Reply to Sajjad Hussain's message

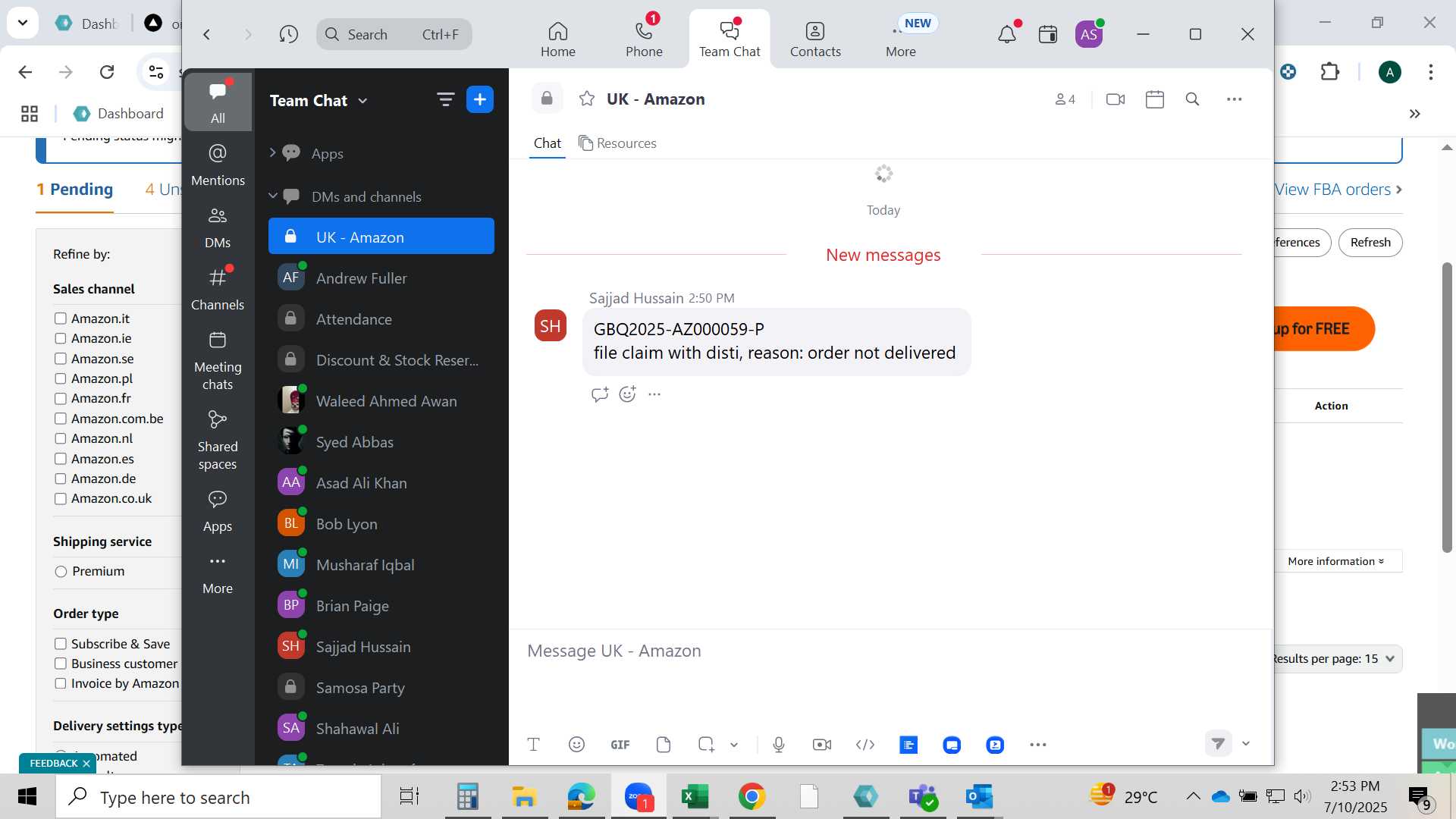[600, 394]
